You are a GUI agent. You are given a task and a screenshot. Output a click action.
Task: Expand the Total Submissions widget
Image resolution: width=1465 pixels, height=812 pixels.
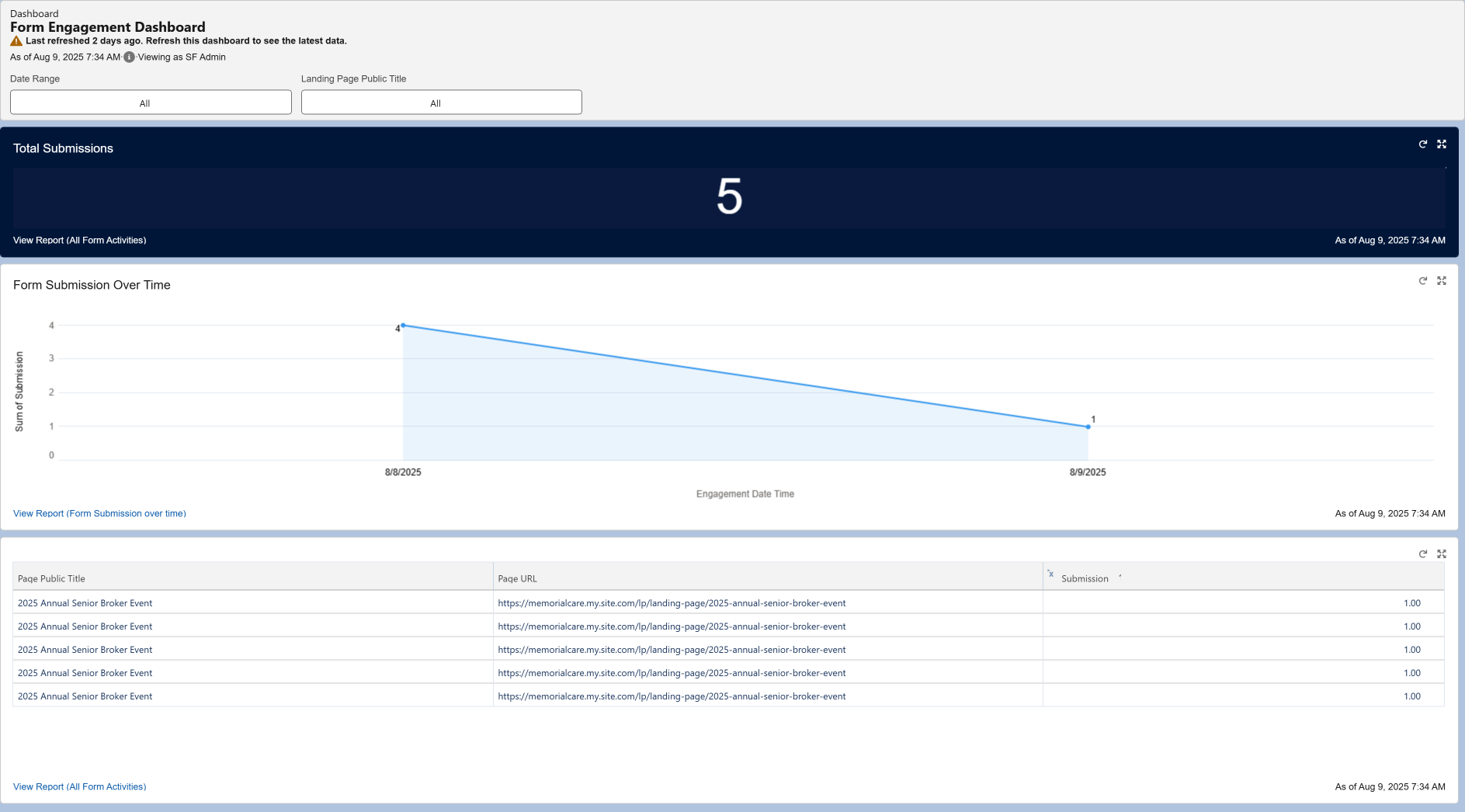1442,144
